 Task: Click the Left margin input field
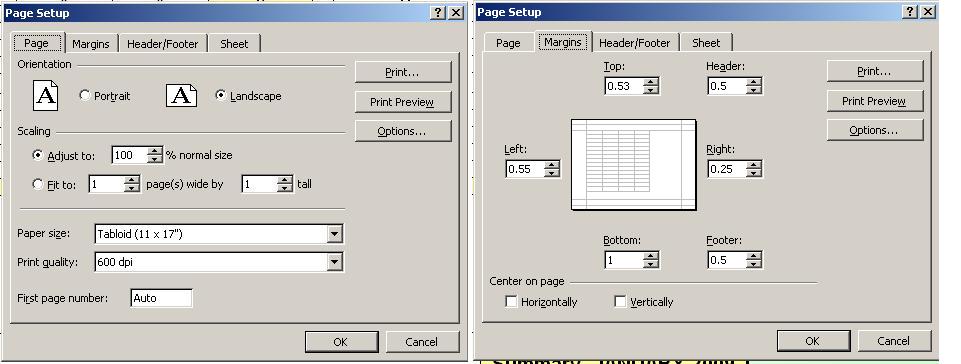[525, 169]
